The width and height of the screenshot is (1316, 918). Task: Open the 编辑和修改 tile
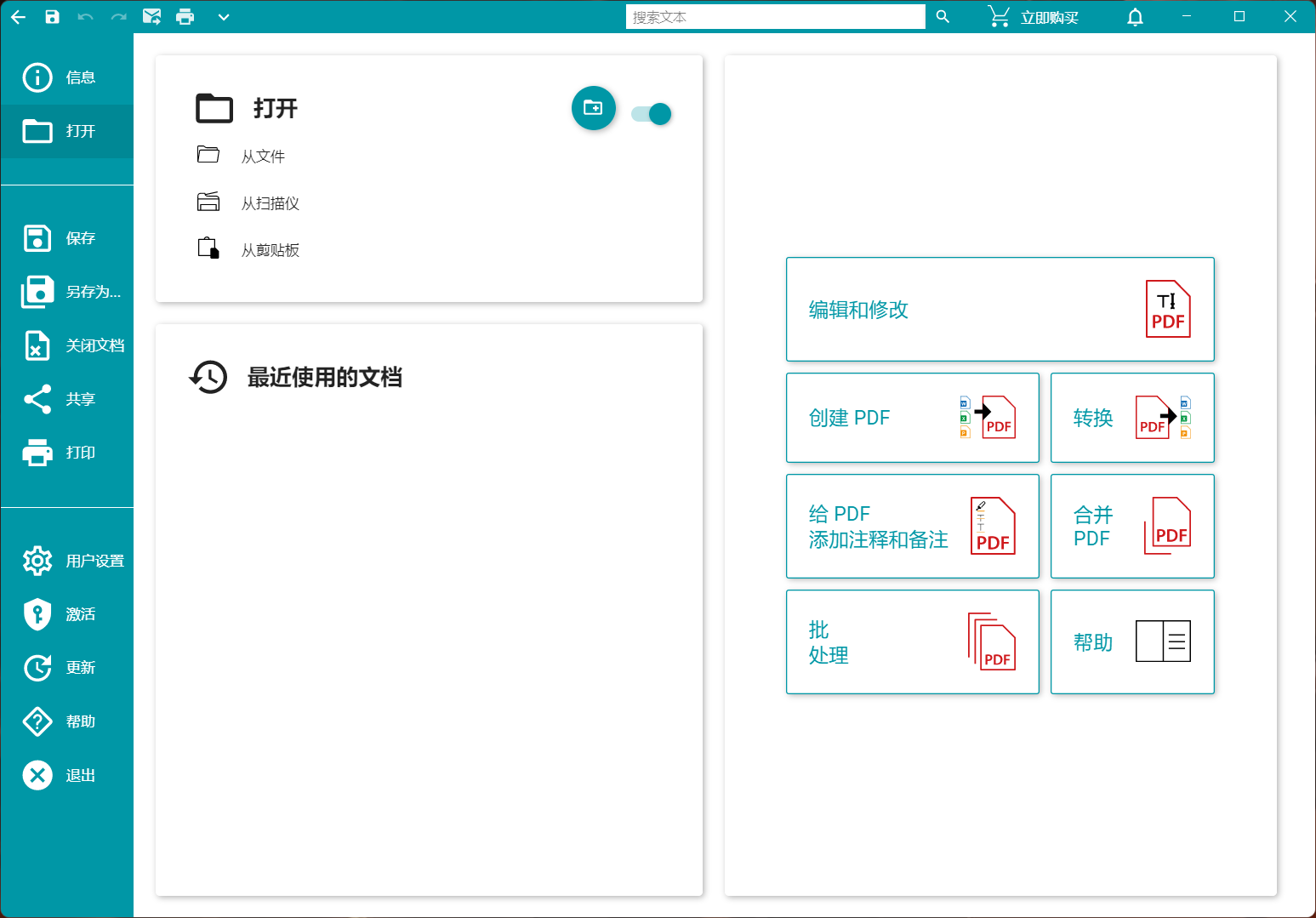pos(1000,310)
